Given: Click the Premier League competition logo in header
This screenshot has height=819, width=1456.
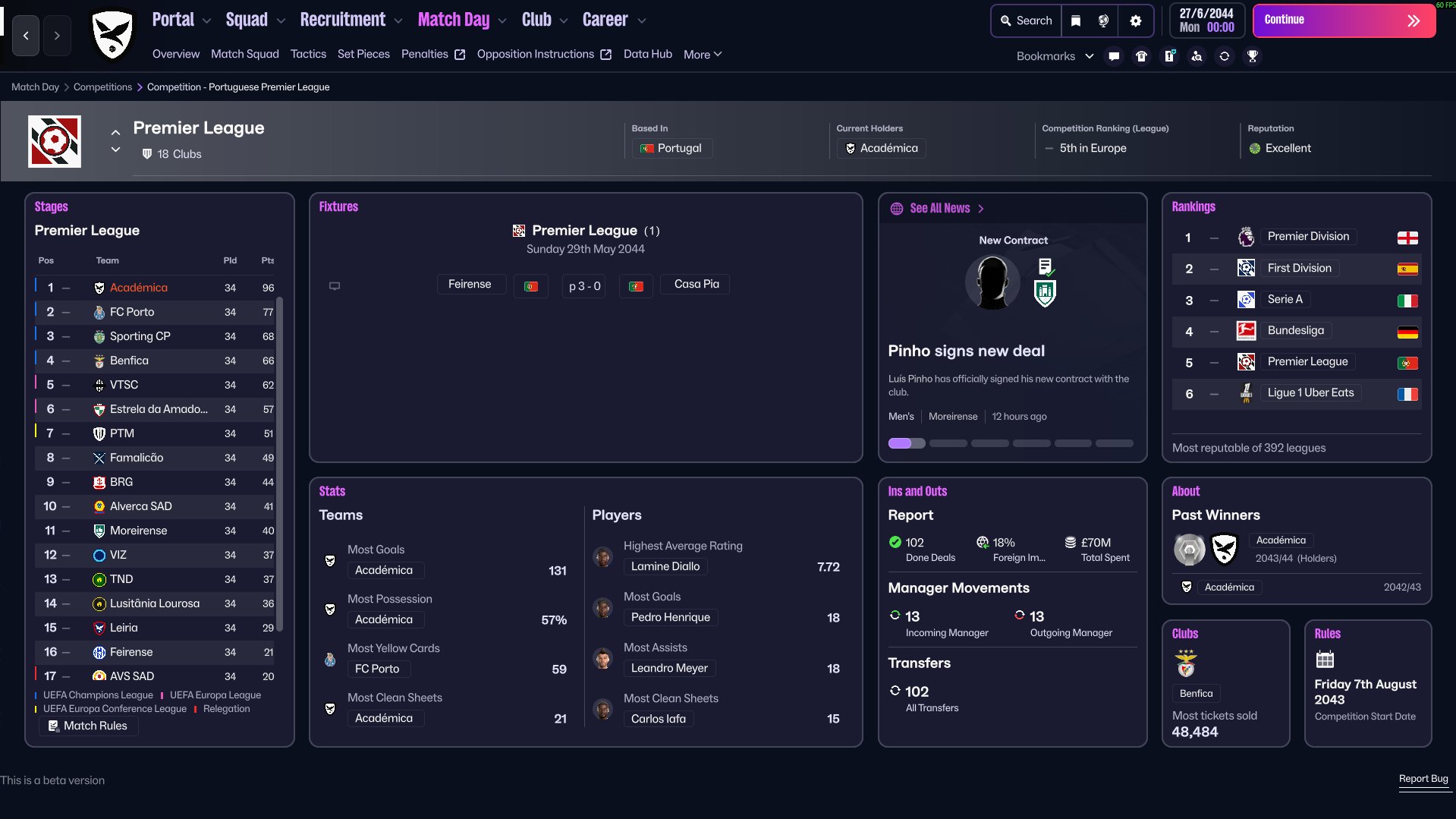Looking at the screenshot, I should [55, 141].
